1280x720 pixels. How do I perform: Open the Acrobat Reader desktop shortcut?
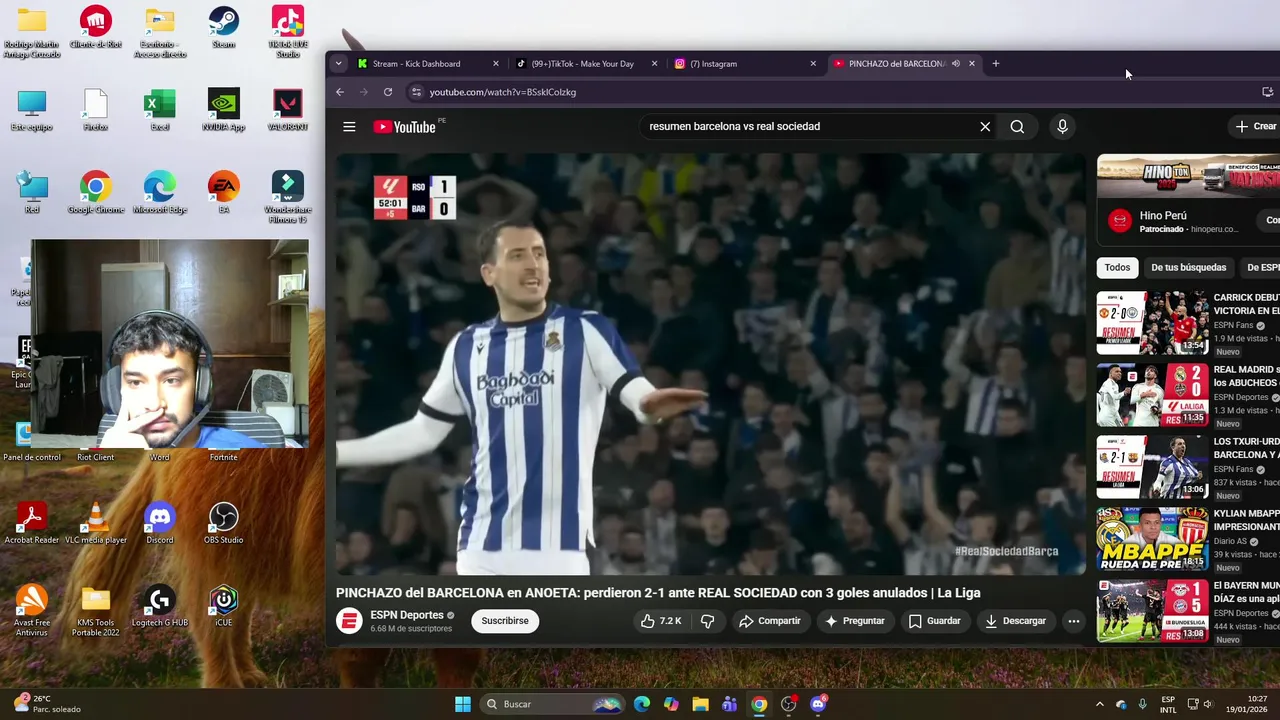[32, 524]
